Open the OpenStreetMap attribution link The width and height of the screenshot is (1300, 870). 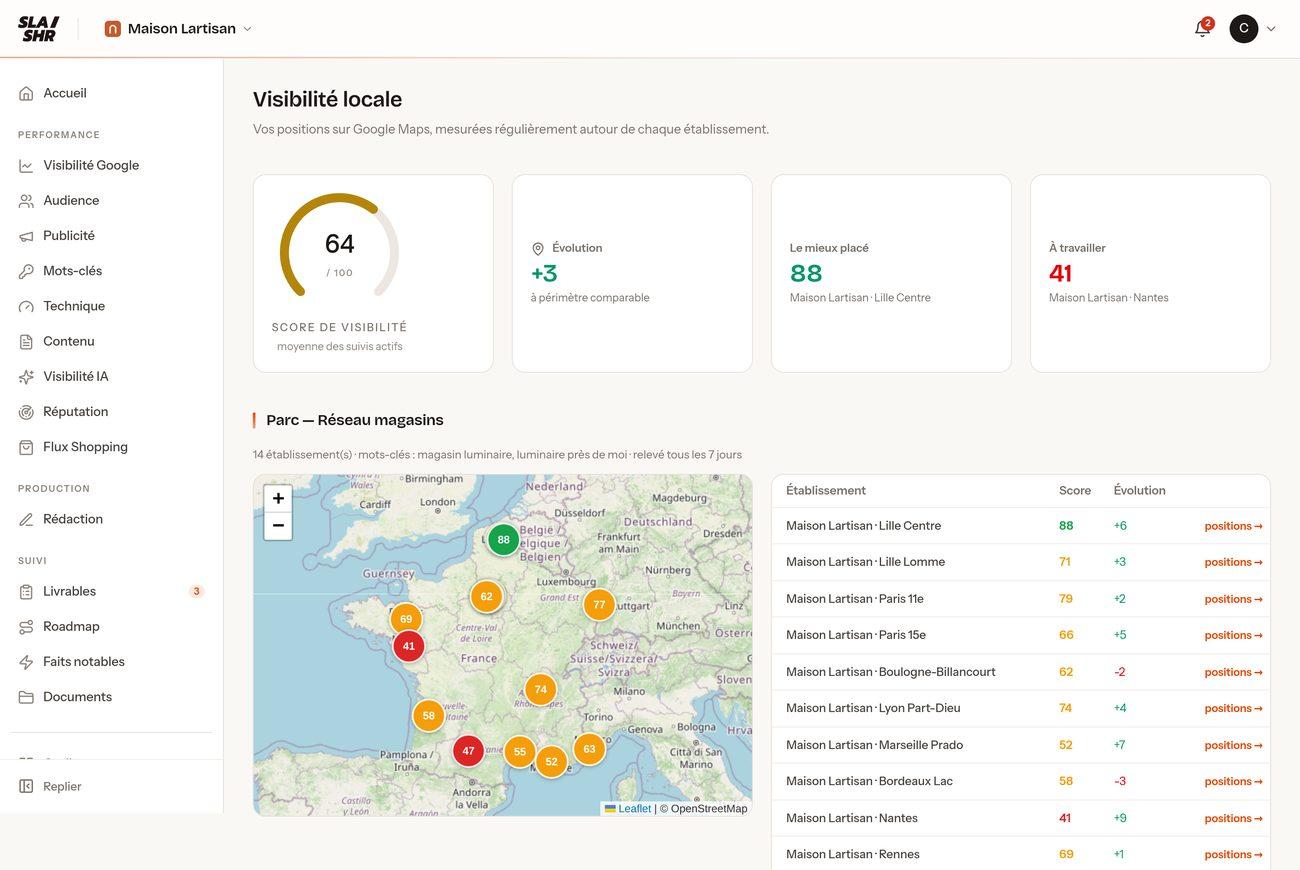[709, 808]
